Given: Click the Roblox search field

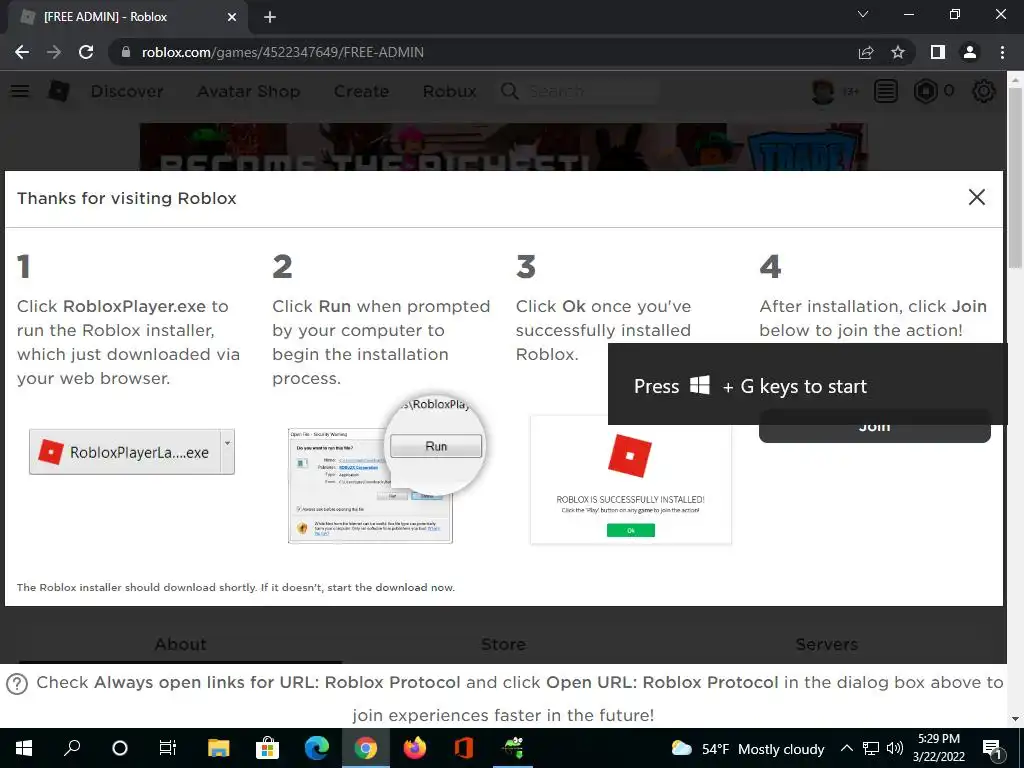Looking at the screenshot, I should click(579, 91).
